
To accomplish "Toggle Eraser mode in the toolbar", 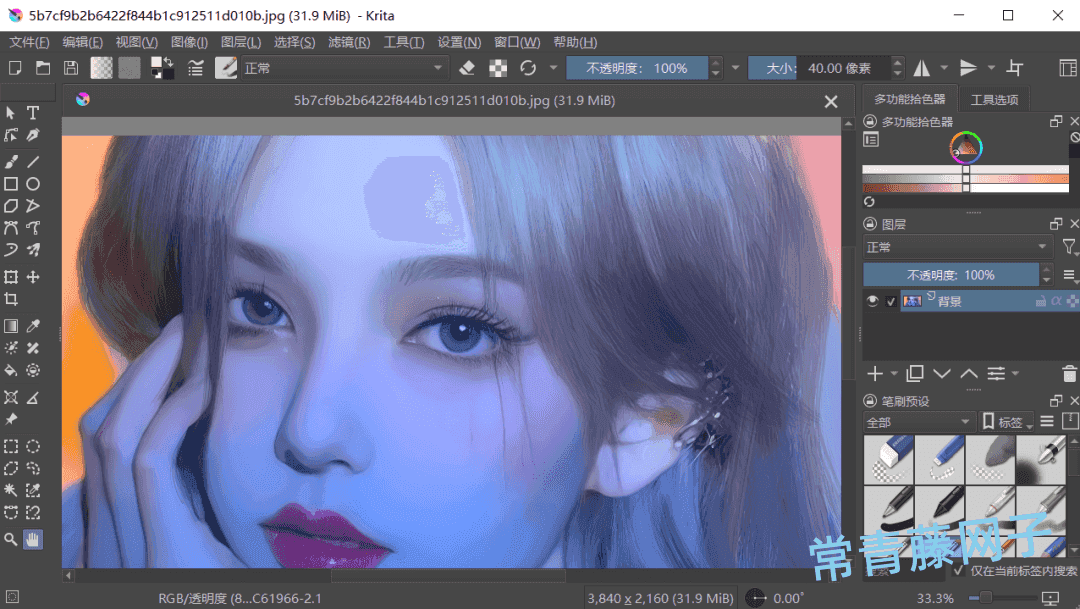I will tap(467, 68).
